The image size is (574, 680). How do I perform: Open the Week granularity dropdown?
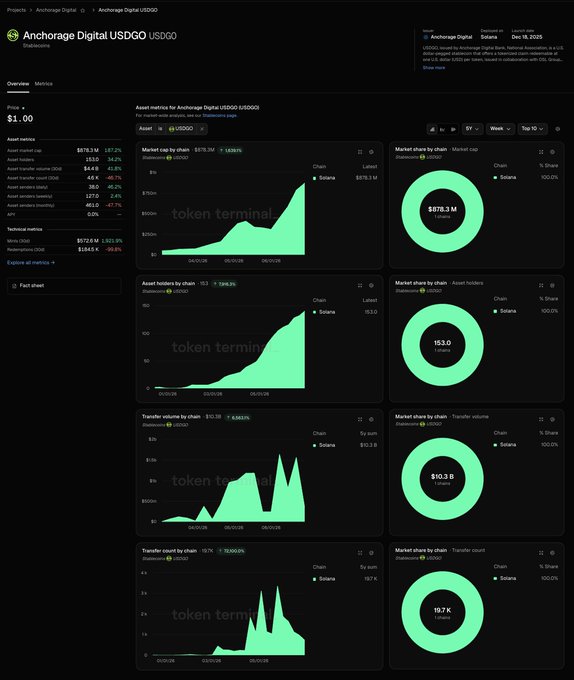pyautogui.click(x=500, y=129)
